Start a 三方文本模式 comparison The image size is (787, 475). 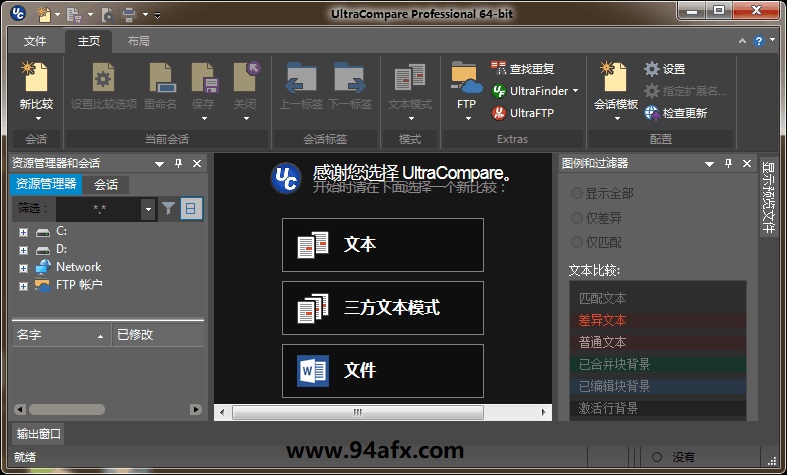point(382,308)
